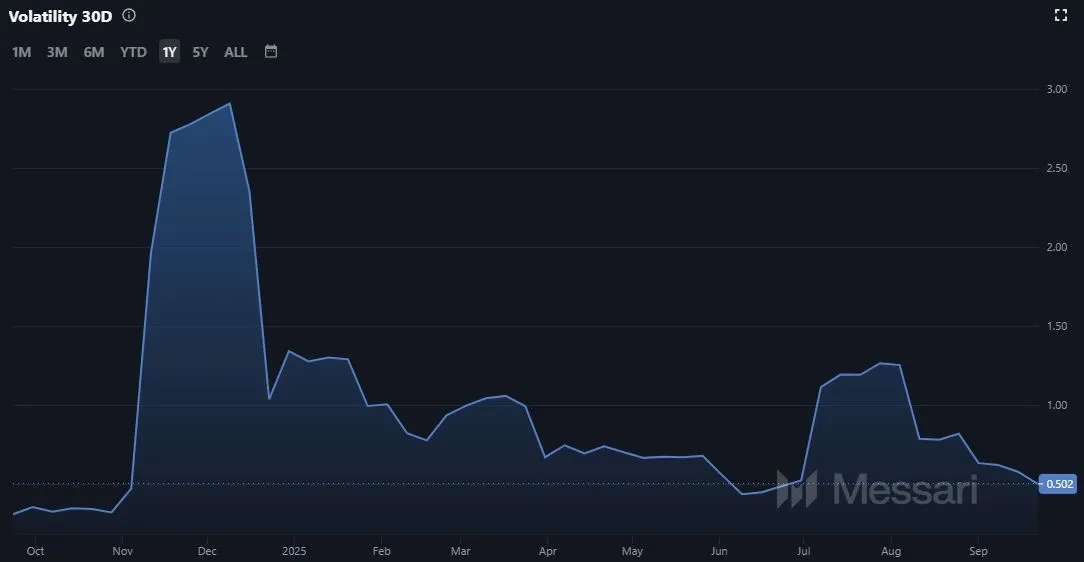
Task: Click the 1.50 y-axis label
Action: click(1057, 326)
